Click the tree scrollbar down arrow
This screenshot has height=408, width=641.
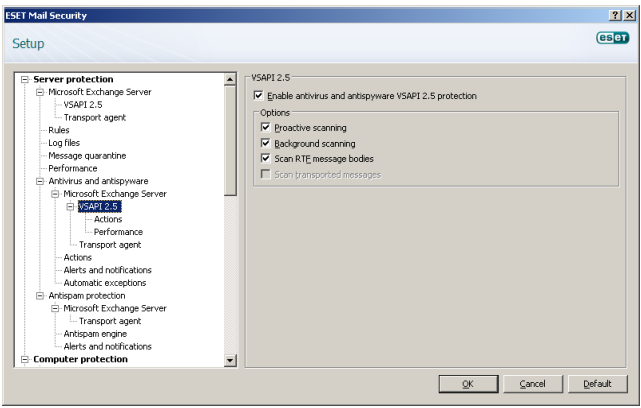click(230, 360)
